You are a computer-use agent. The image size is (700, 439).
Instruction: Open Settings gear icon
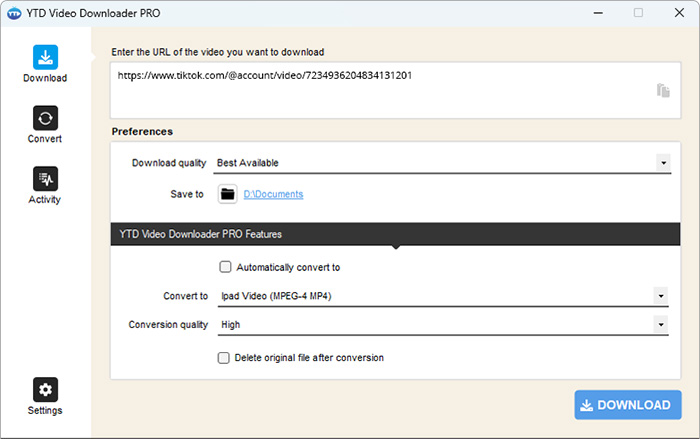[x=45, y=389]
